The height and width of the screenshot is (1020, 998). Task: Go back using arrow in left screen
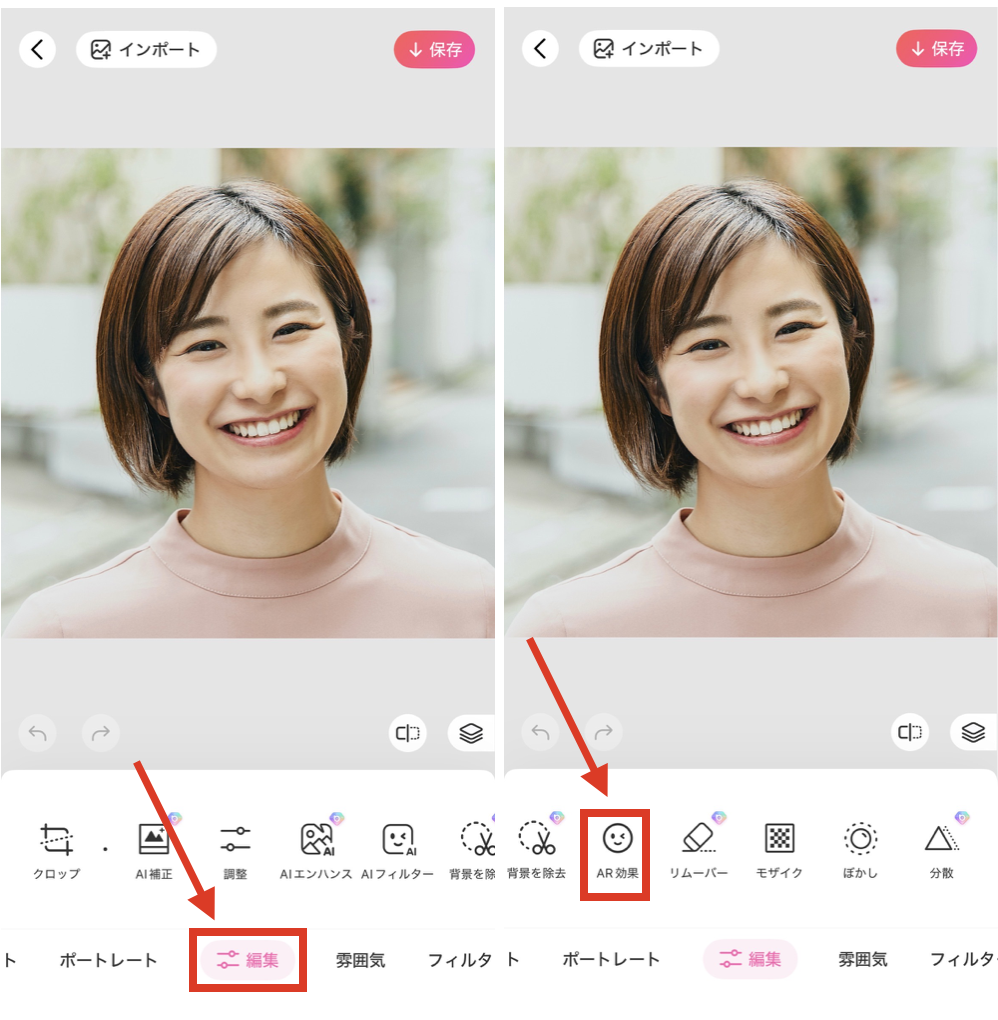tap(38, 49)
